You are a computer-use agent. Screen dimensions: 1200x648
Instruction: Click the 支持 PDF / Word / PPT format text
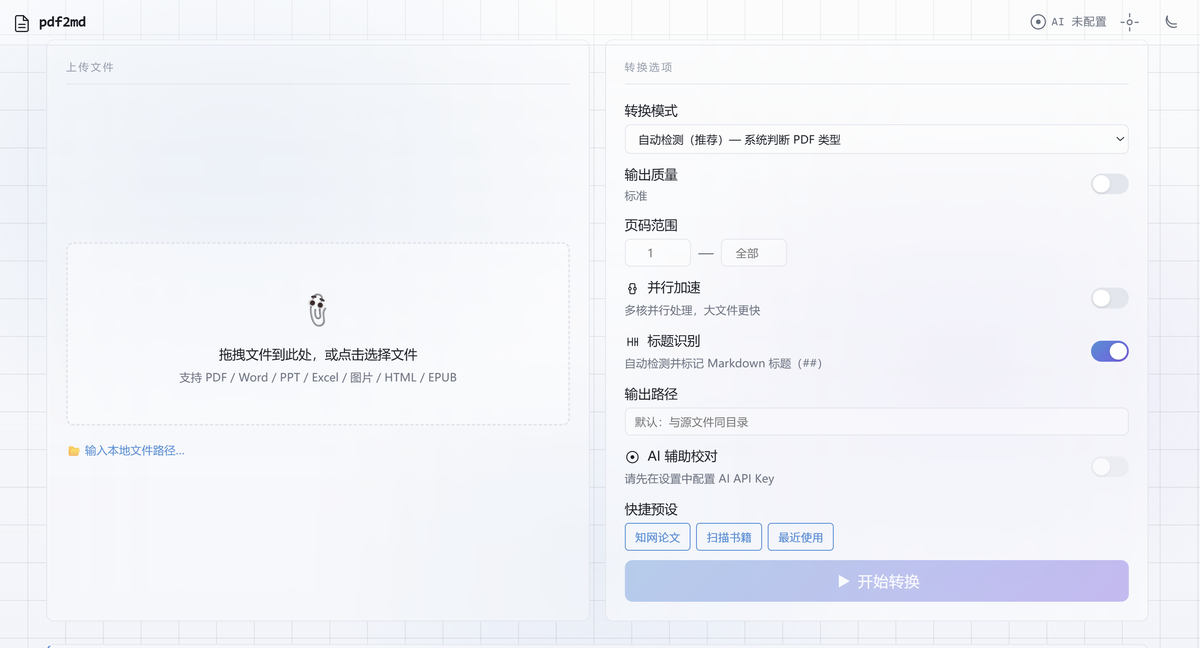tap(318, 377)
